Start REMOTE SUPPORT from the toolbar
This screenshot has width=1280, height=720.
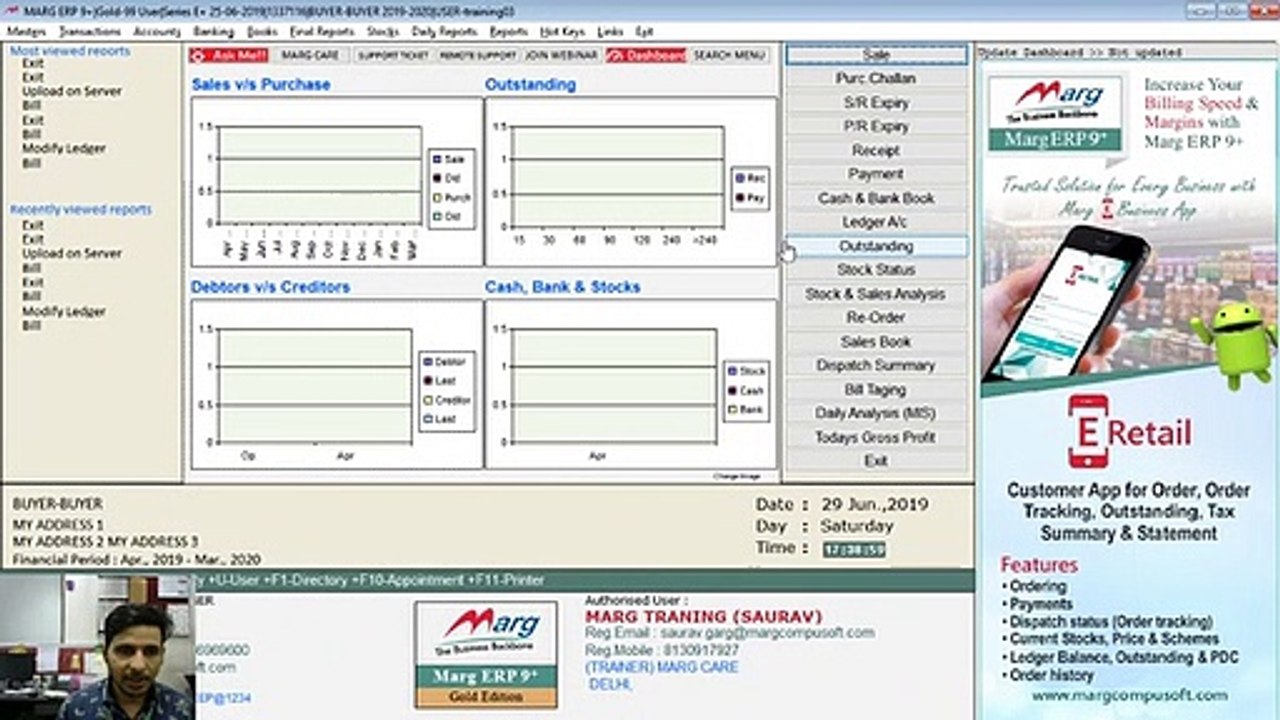[x=478, y=56]
